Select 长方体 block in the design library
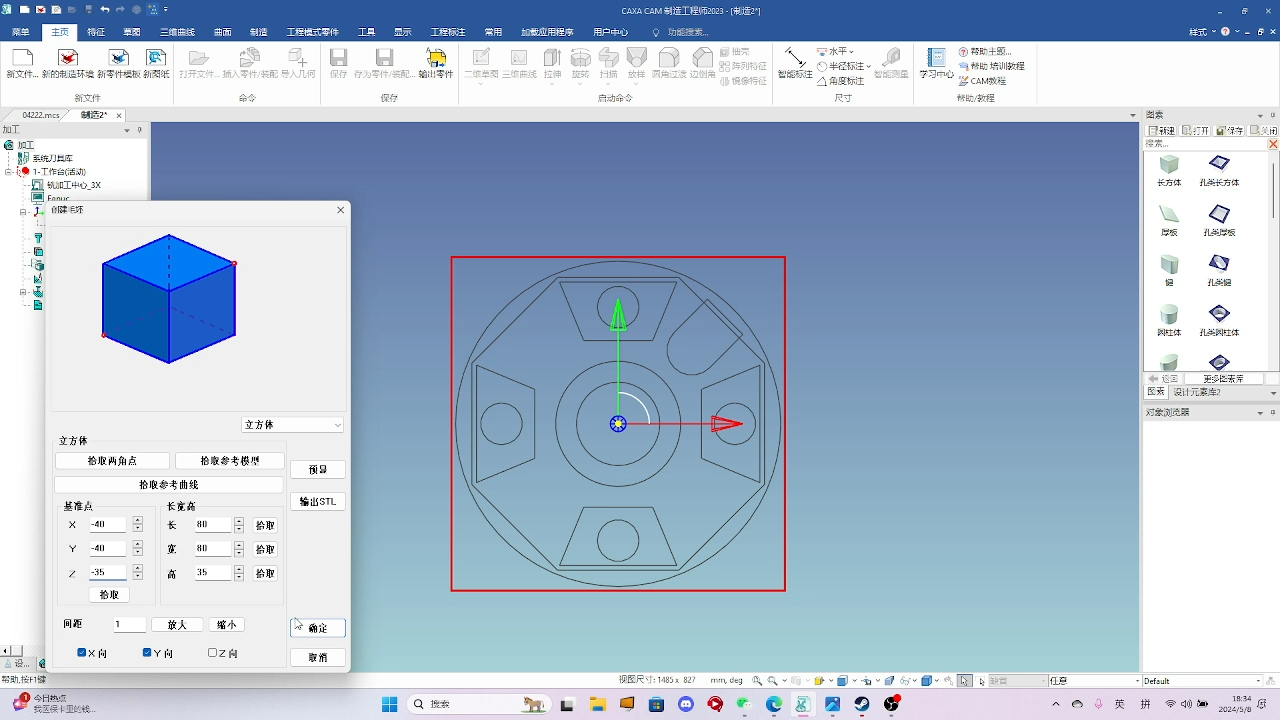The height and width of the screenshot is (720, 1280). (1169, 171)
